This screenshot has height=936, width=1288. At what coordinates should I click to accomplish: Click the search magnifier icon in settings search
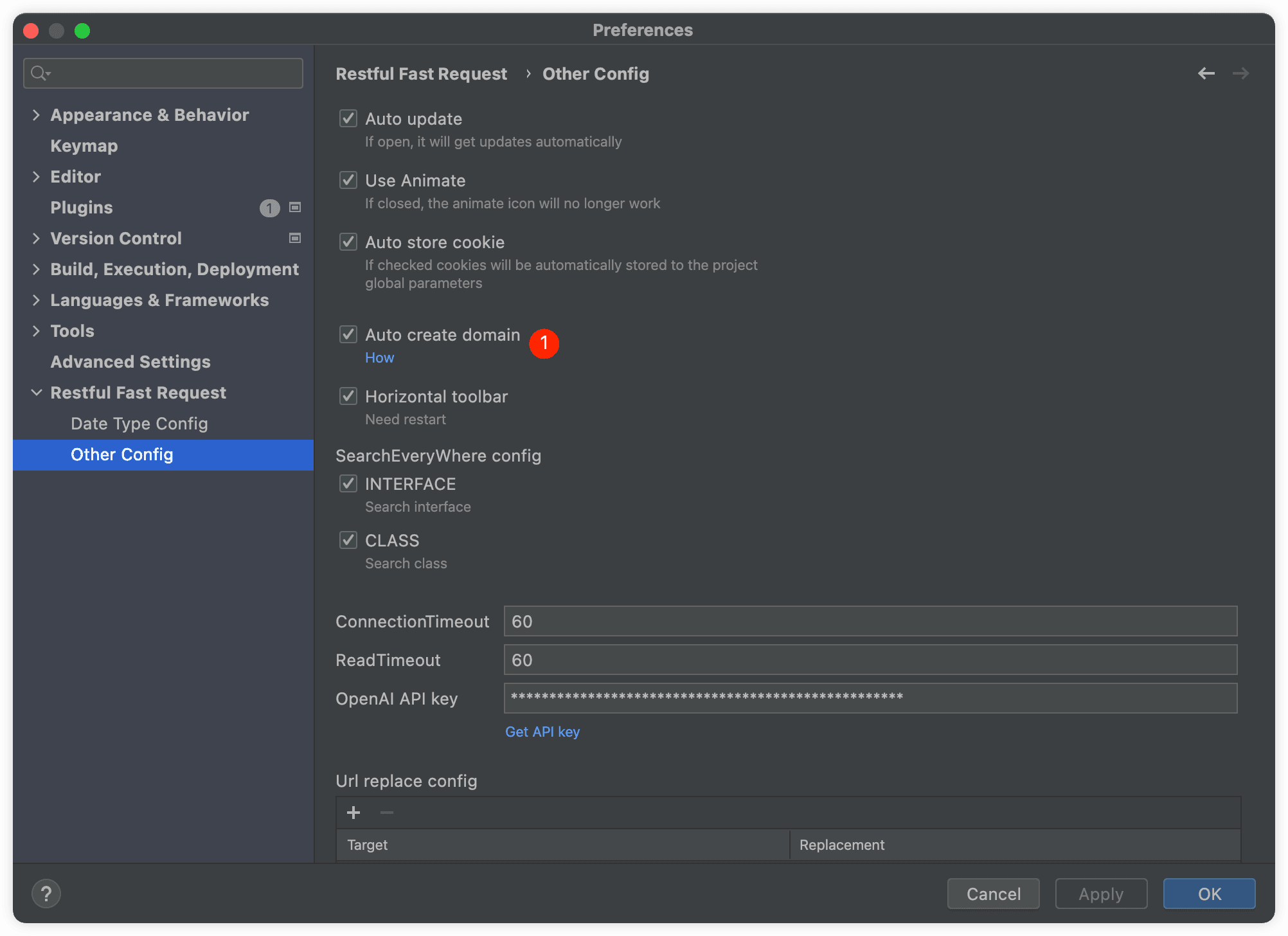40,73
